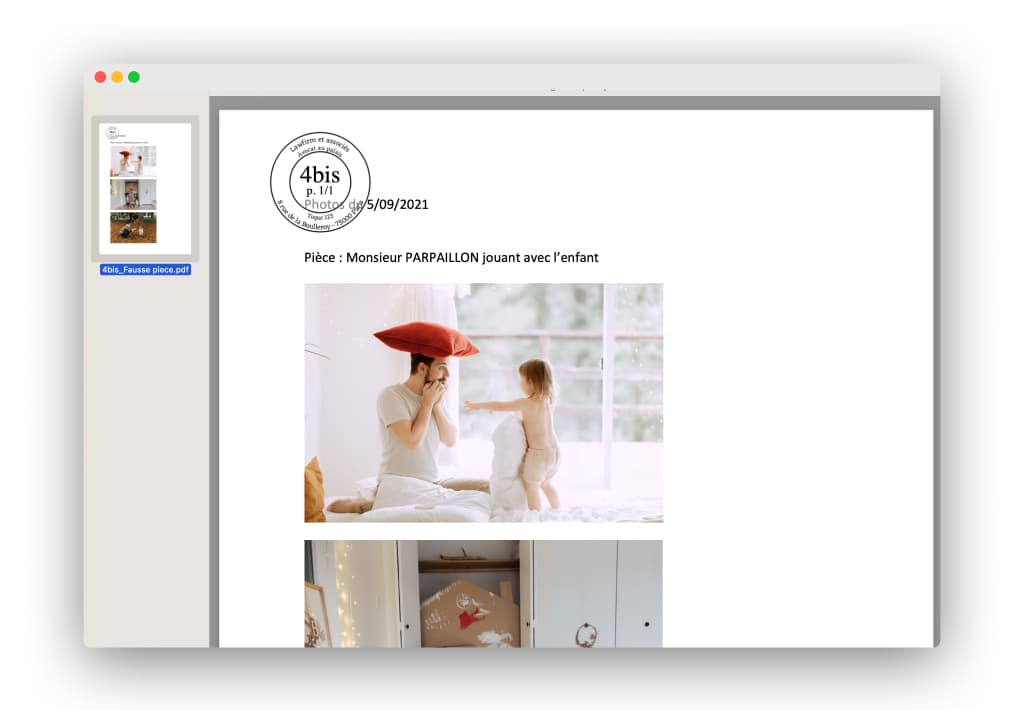Select the page thumbnail in the sidebar
The image size is (1024, 710).
(x=145, y=188)
